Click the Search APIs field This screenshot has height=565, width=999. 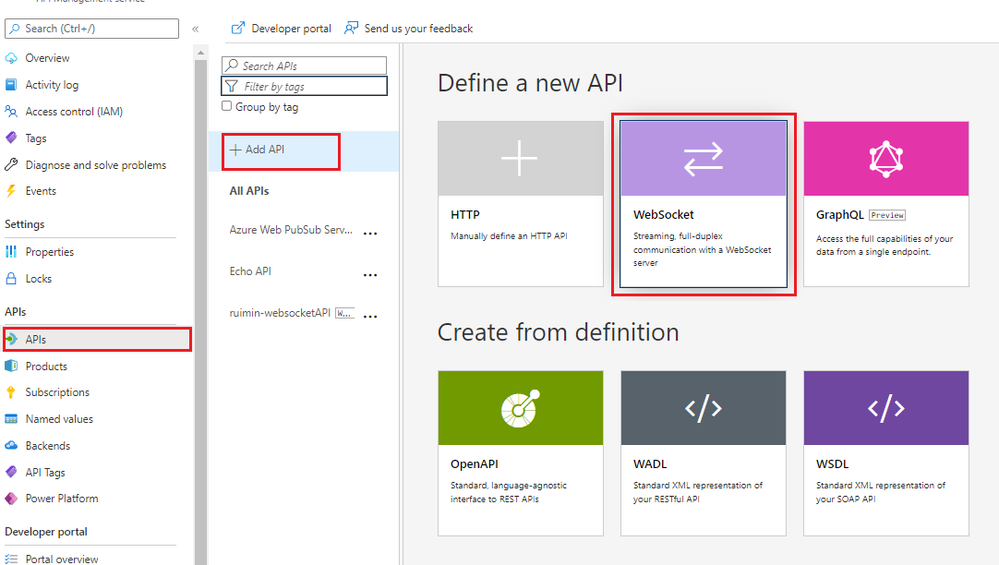pos(304,66)
